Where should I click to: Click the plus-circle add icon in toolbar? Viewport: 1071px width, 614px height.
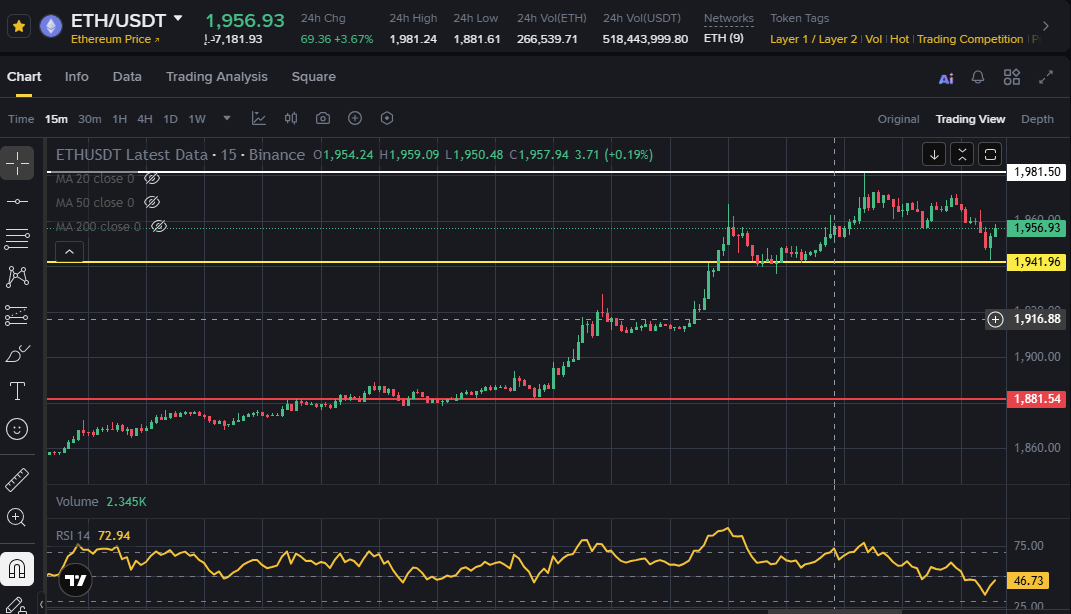355,118
